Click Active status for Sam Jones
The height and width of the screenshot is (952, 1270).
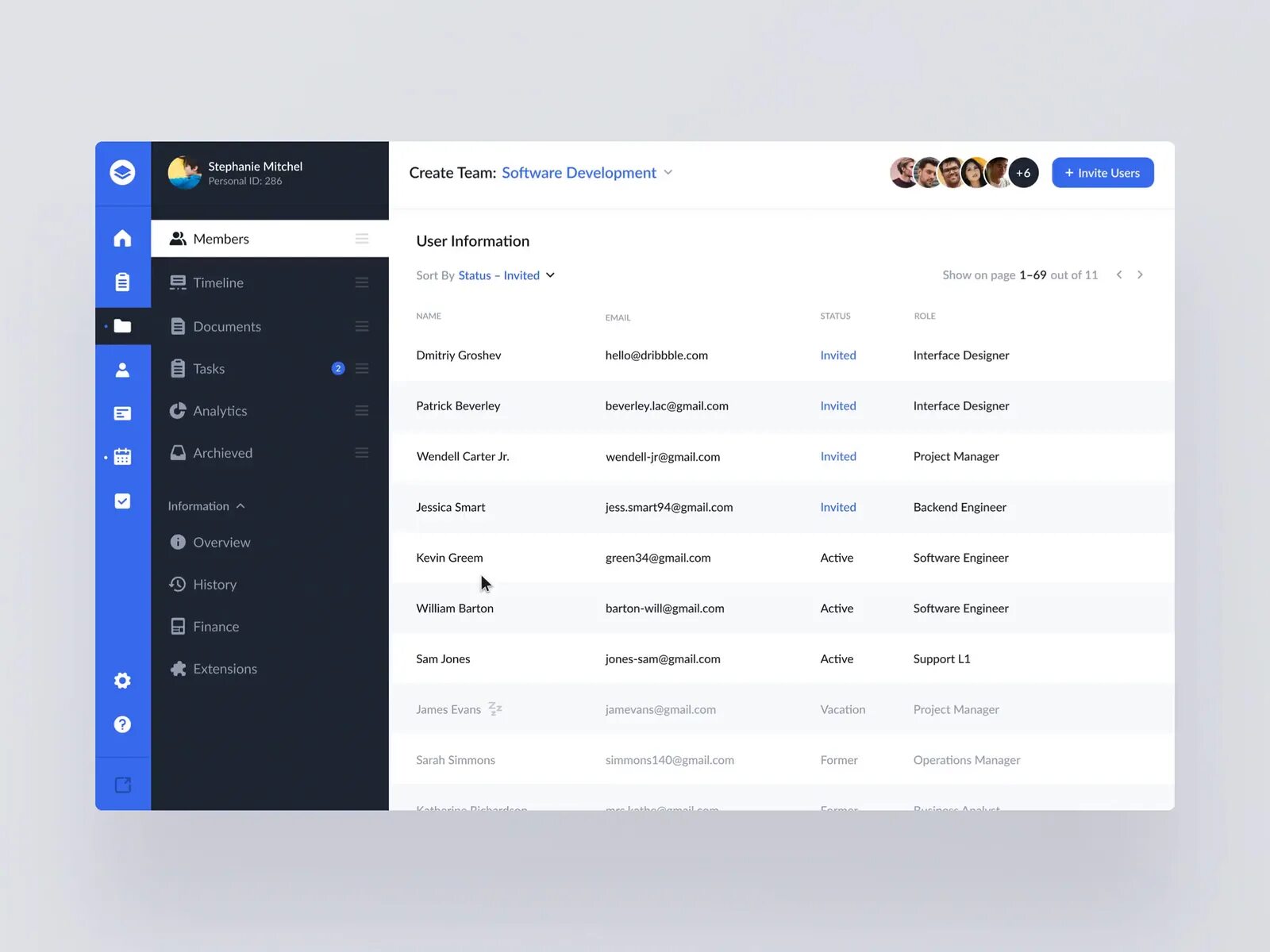tap(837, 659)
